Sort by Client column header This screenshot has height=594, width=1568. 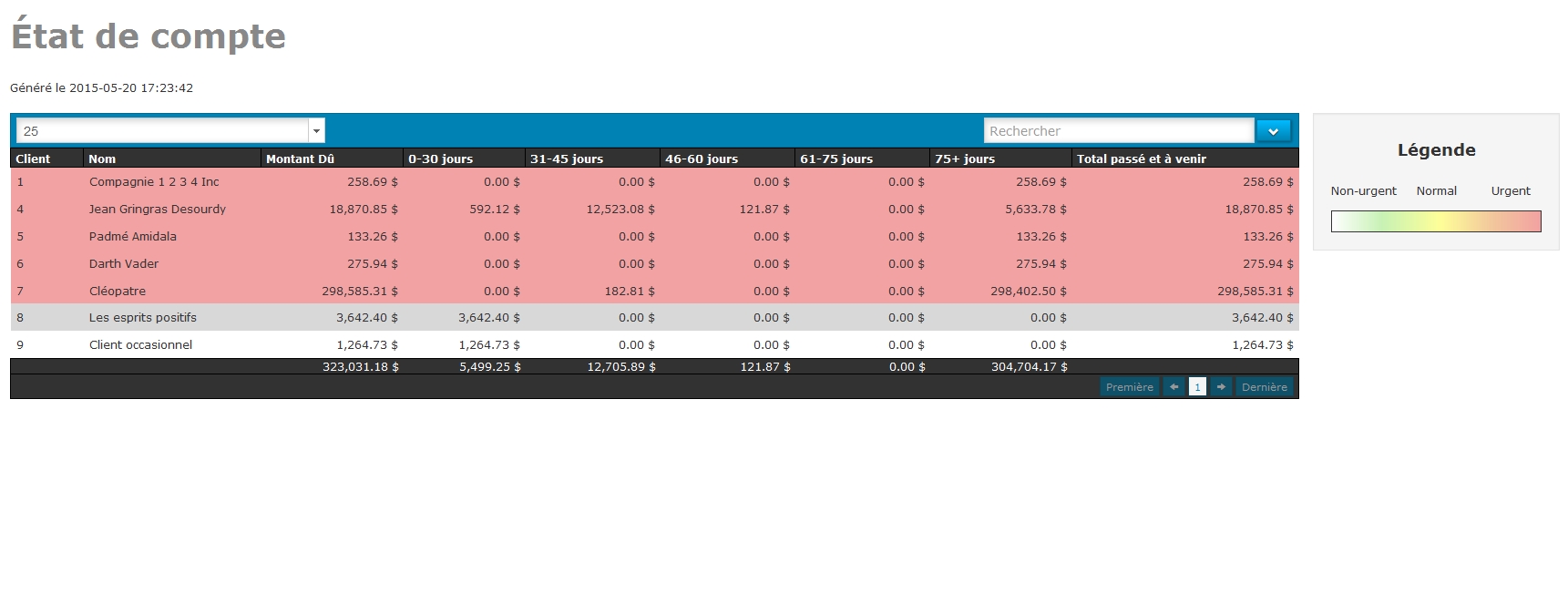point(34,159)
